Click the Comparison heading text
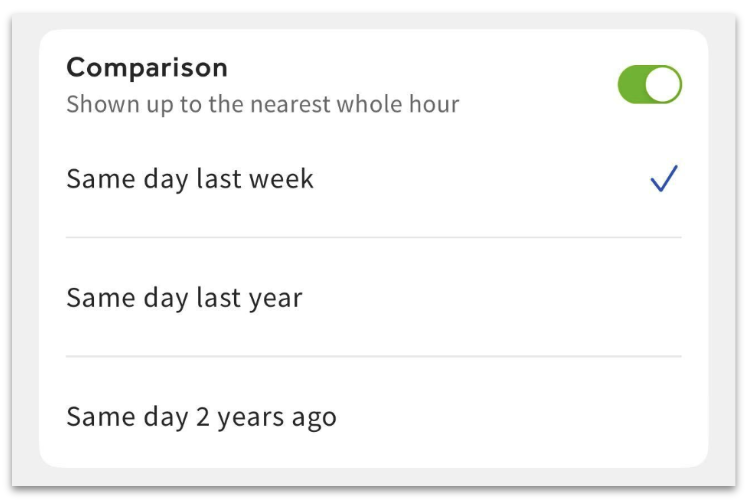 (147, 68)
